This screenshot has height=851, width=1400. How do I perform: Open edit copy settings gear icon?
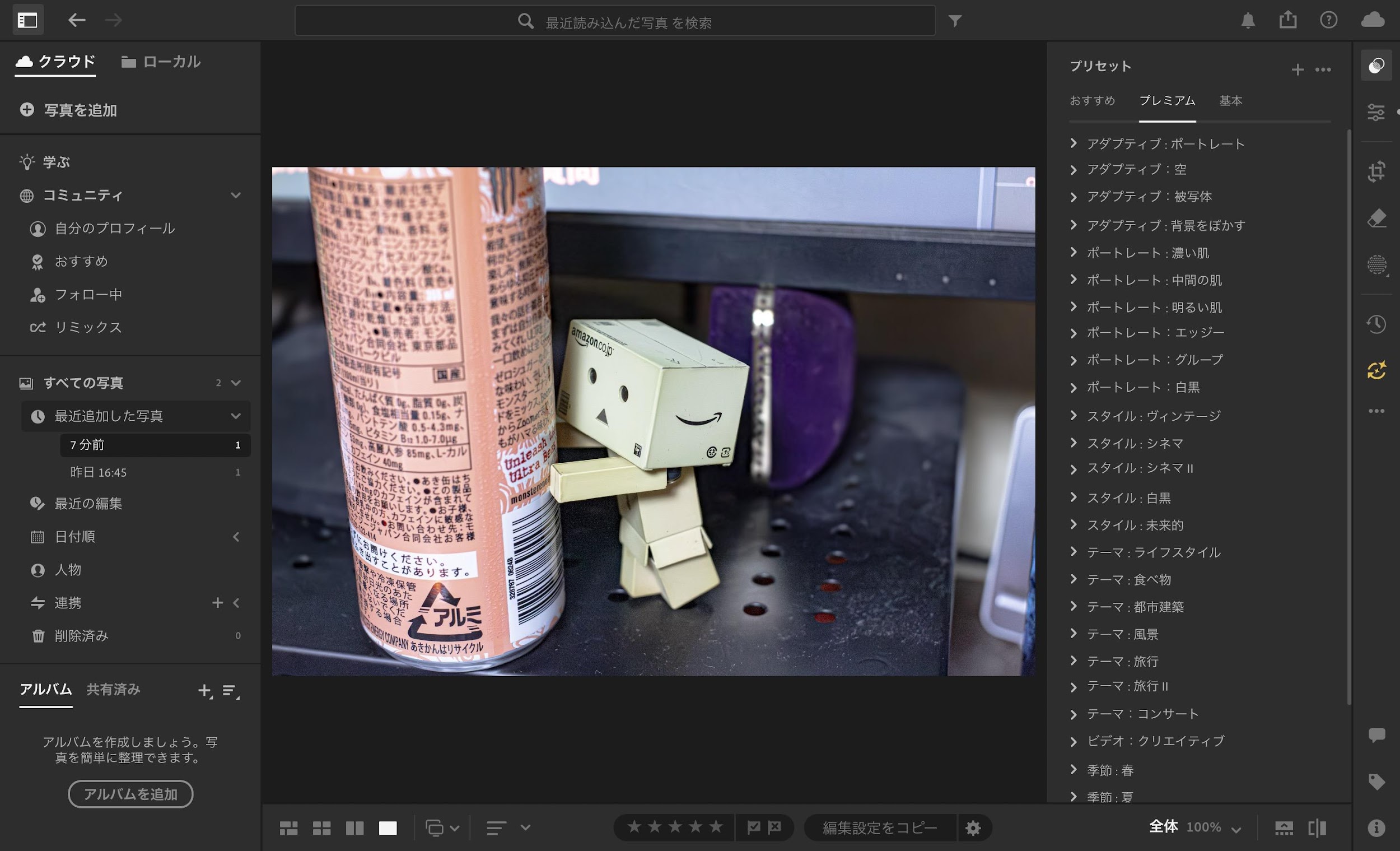[x=973, y=827]
